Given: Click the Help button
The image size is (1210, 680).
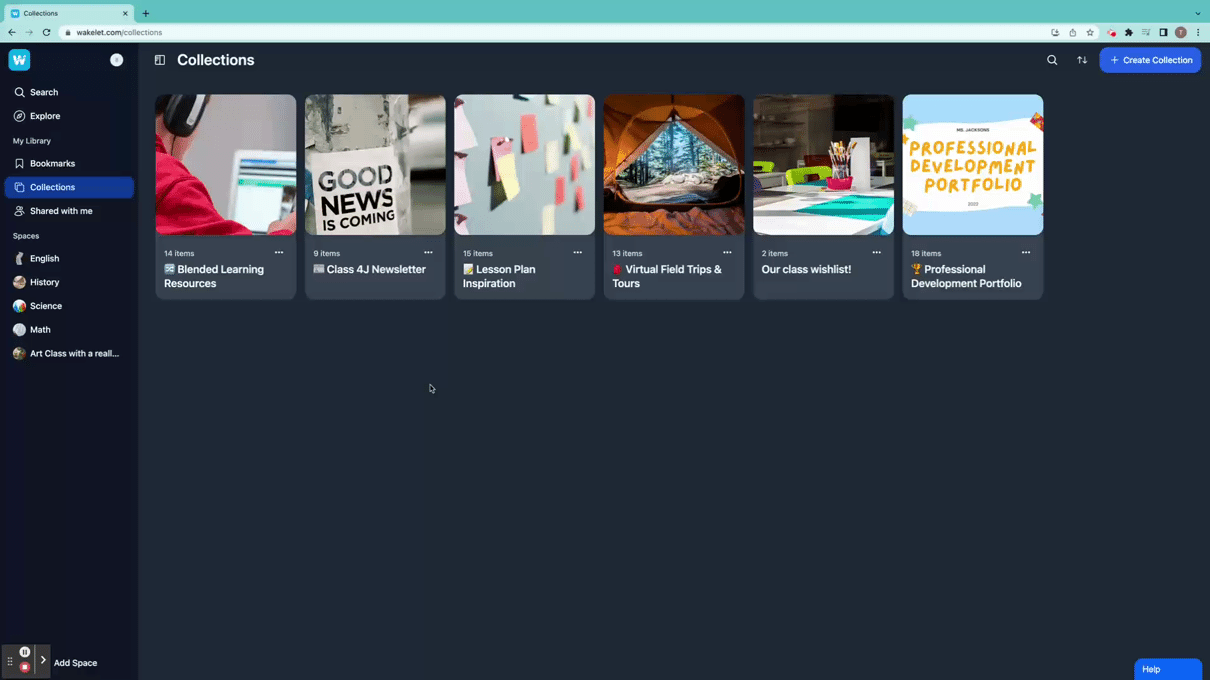Looking at the screenshot, I should [x=1167, y=669].
